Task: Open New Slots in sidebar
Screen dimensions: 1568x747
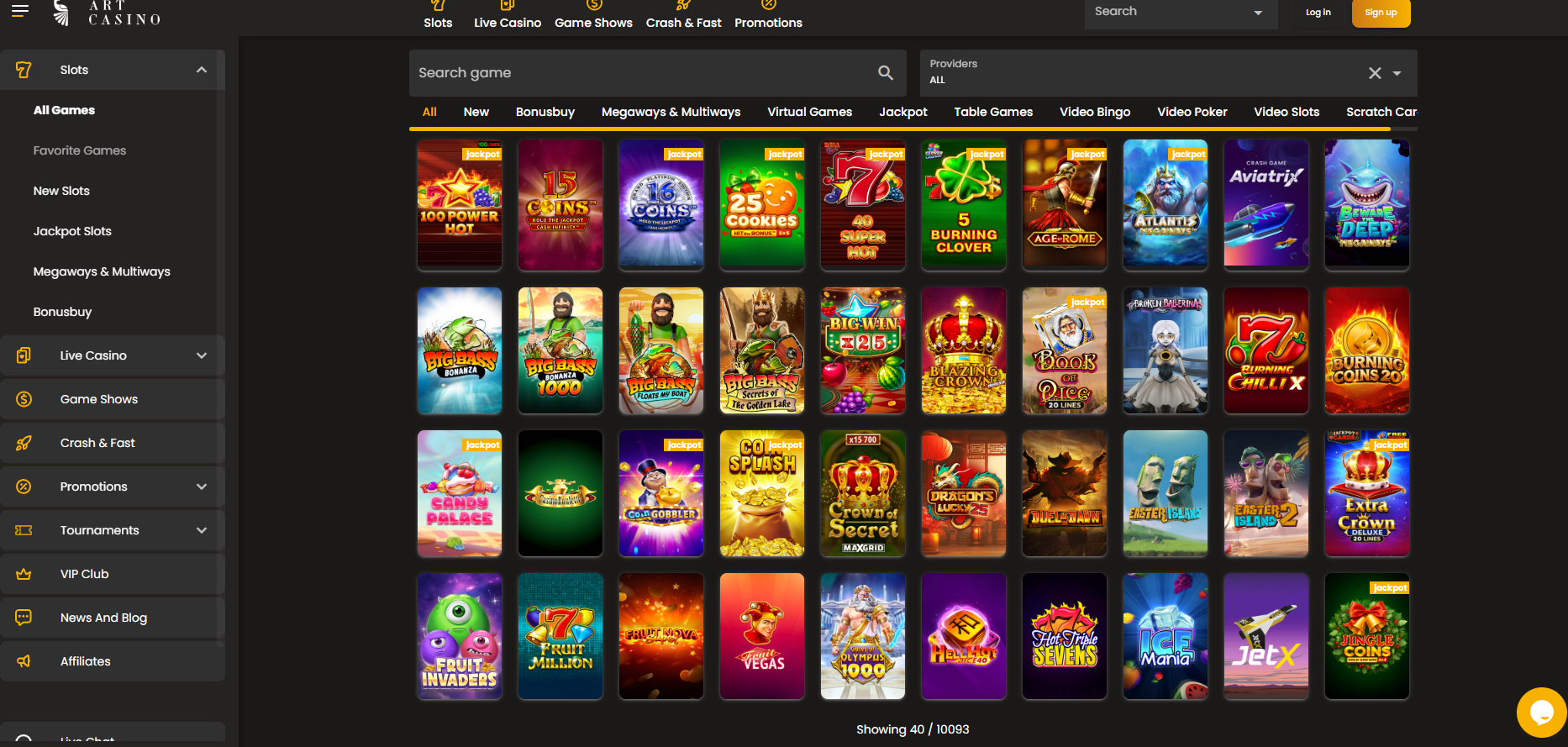Action: pos(61,191)
